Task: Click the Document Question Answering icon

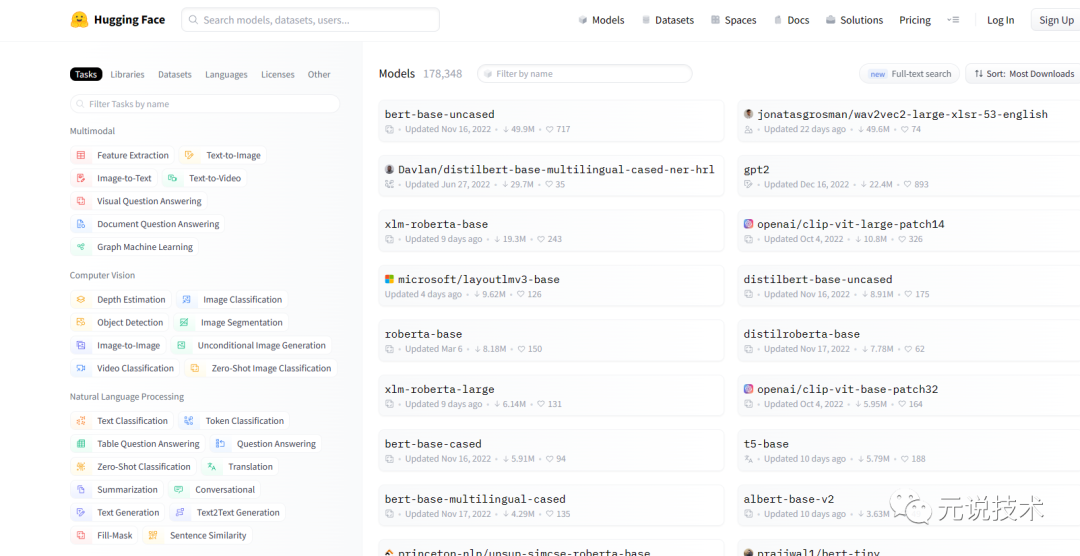Action: click(x=81, y=224)
